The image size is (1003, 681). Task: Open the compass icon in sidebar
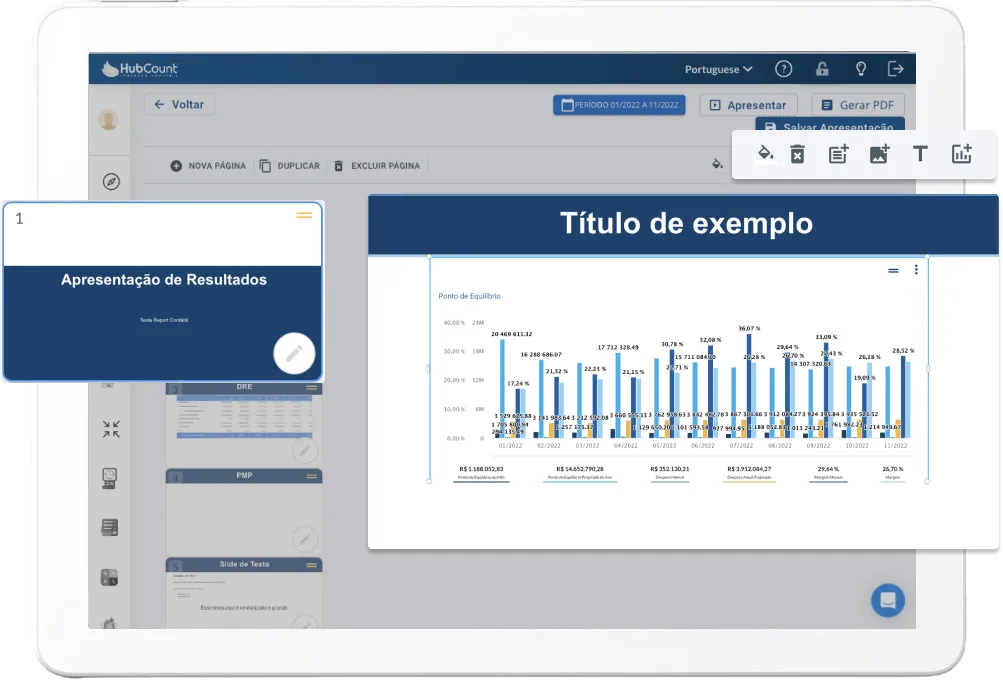[111, 182]
